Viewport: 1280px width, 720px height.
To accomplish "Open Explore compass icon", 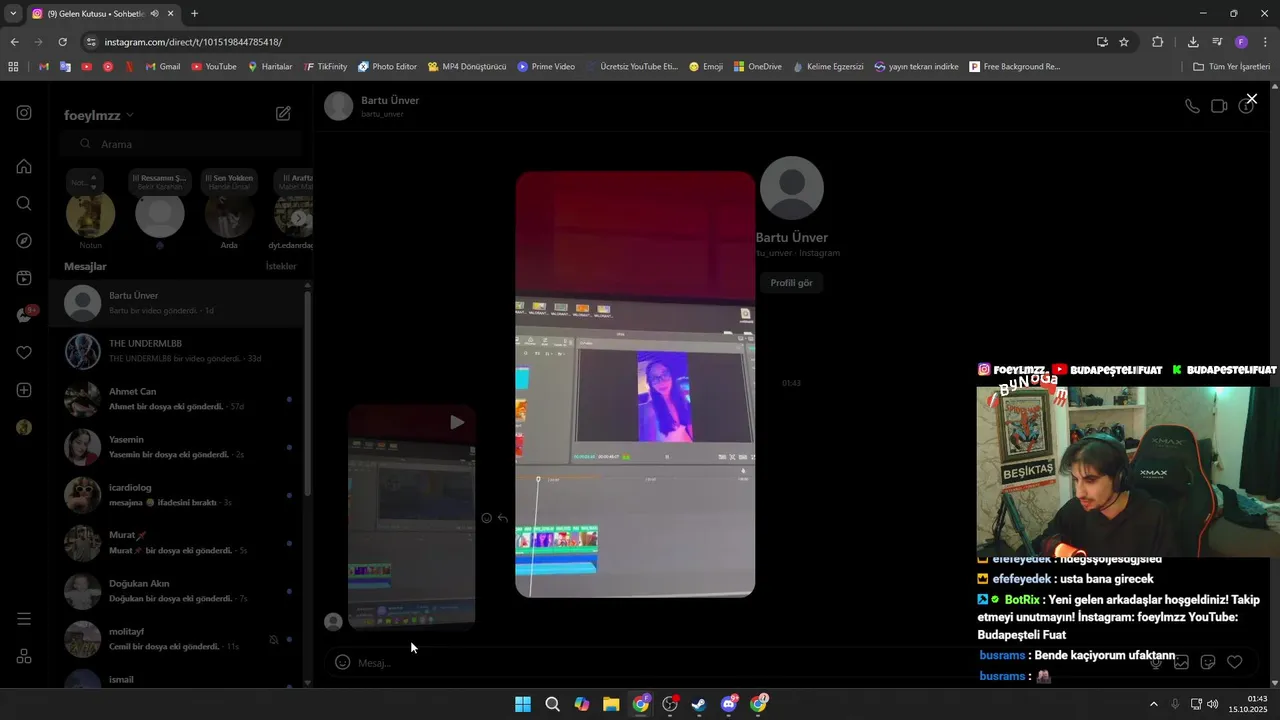I will click(24, 241).
